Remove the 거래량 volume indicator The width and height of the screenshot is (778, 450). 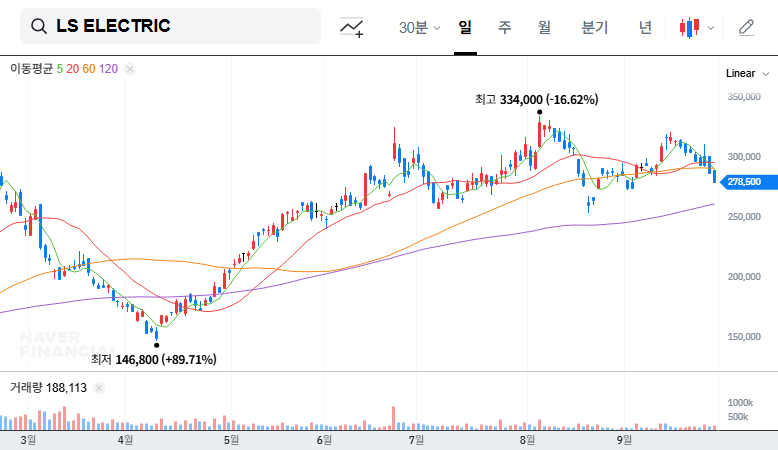[x=99, y=388]
